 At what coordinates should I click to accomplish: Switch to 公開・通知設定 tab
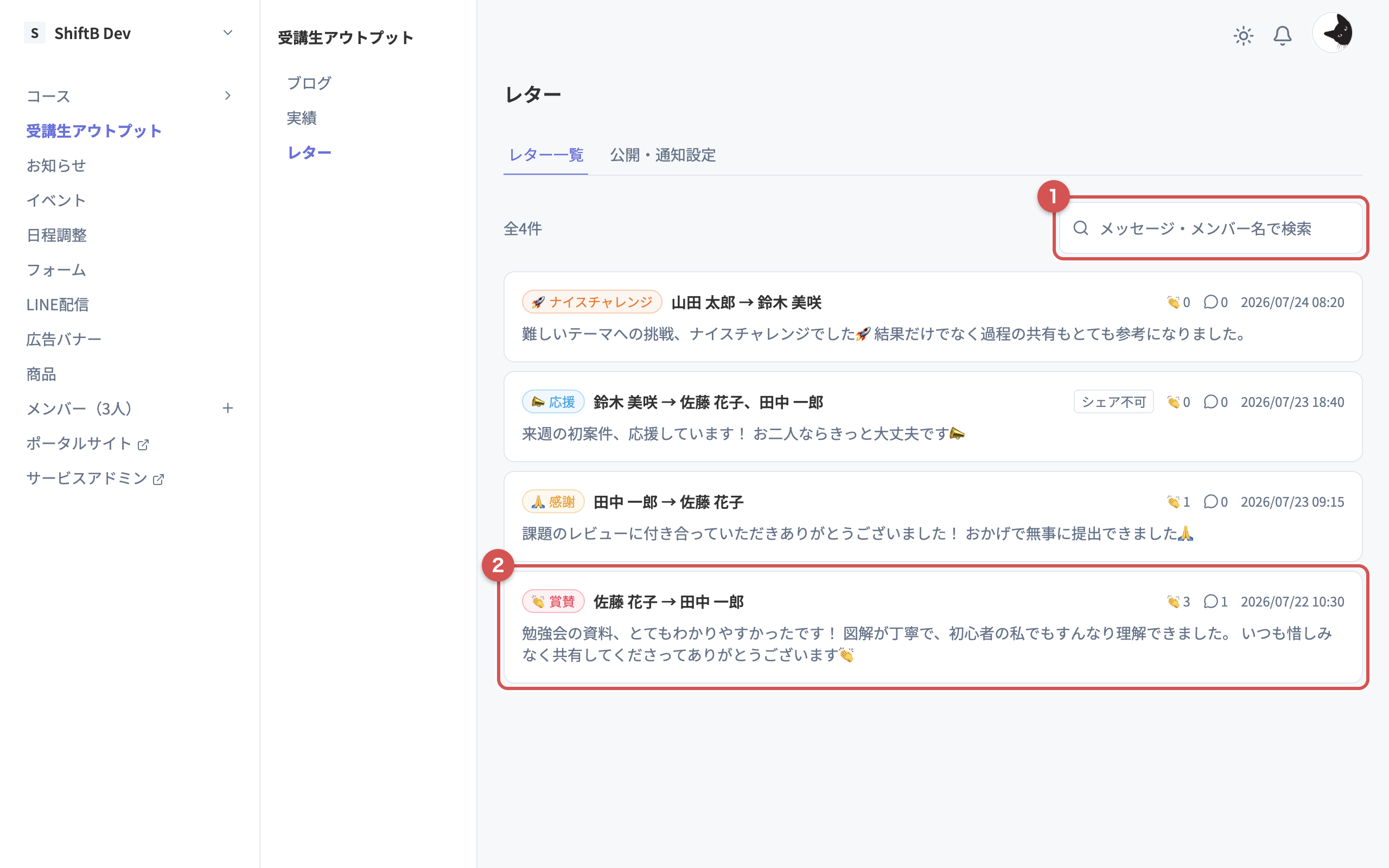click(x=662, y=155)
